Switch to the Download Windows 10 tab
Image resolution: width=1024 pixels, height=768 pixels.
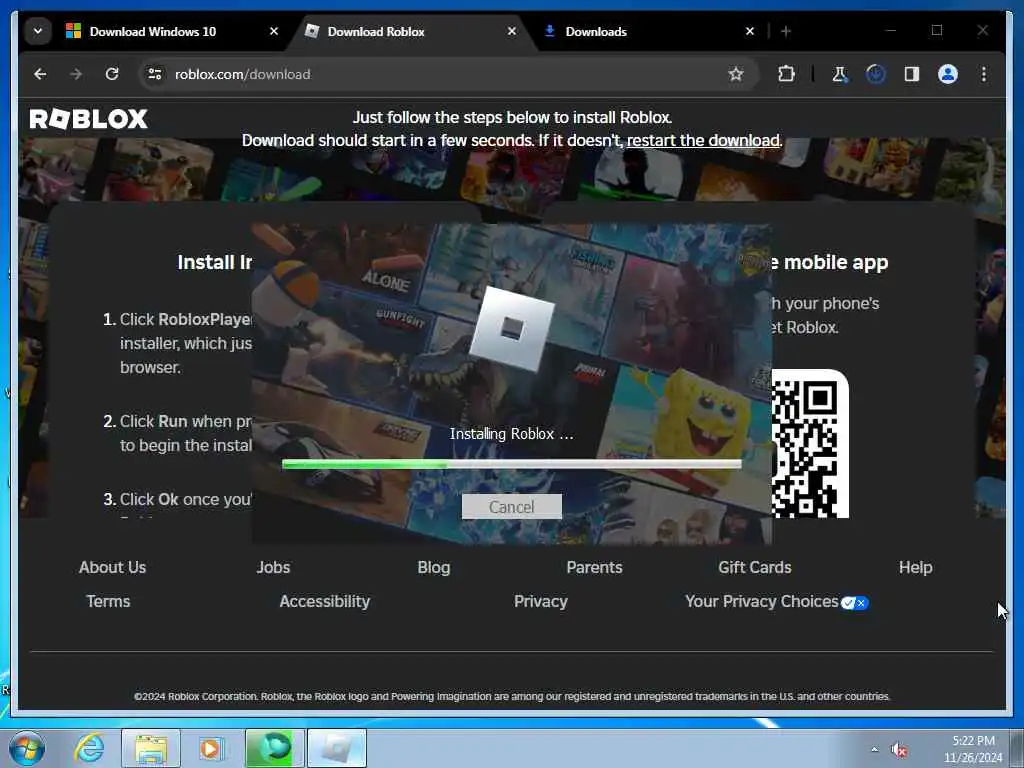(x=152, y=31)
